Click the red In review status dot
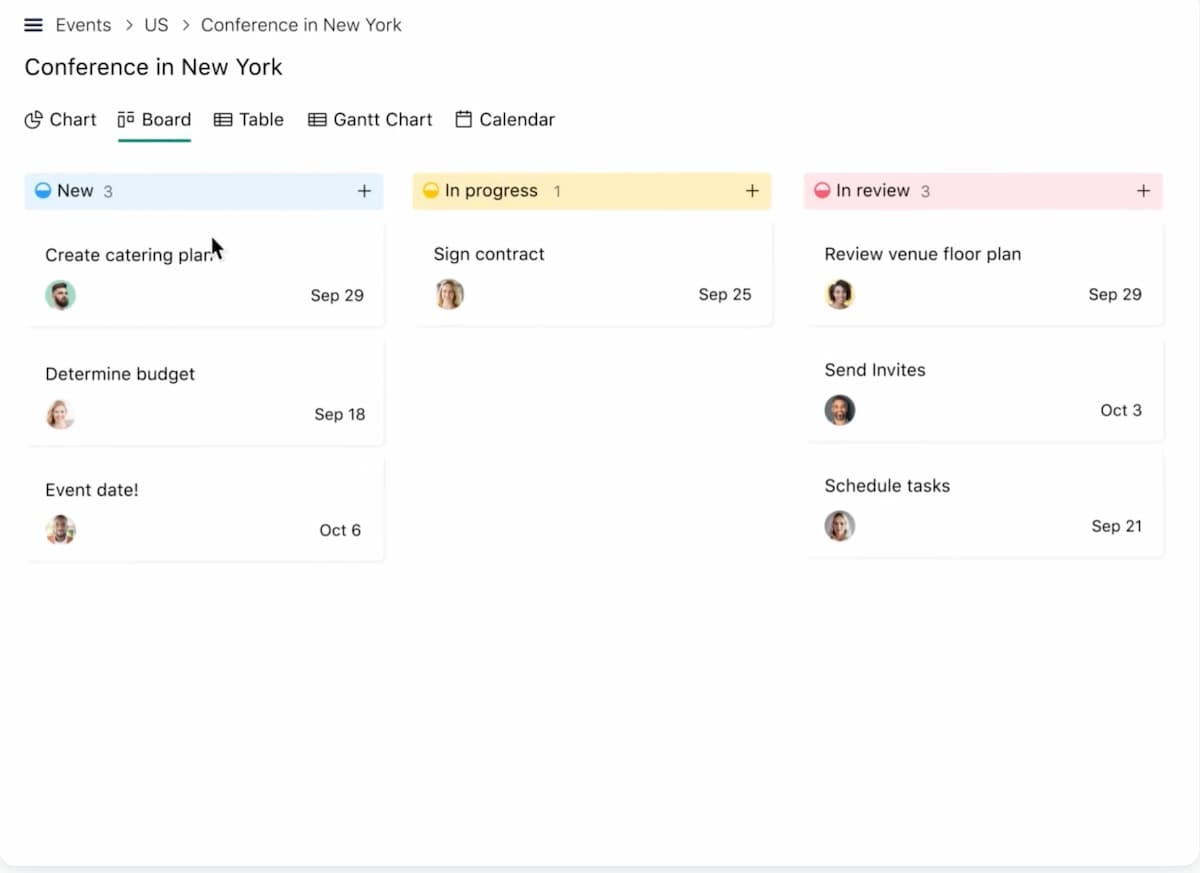 point(821,190)
